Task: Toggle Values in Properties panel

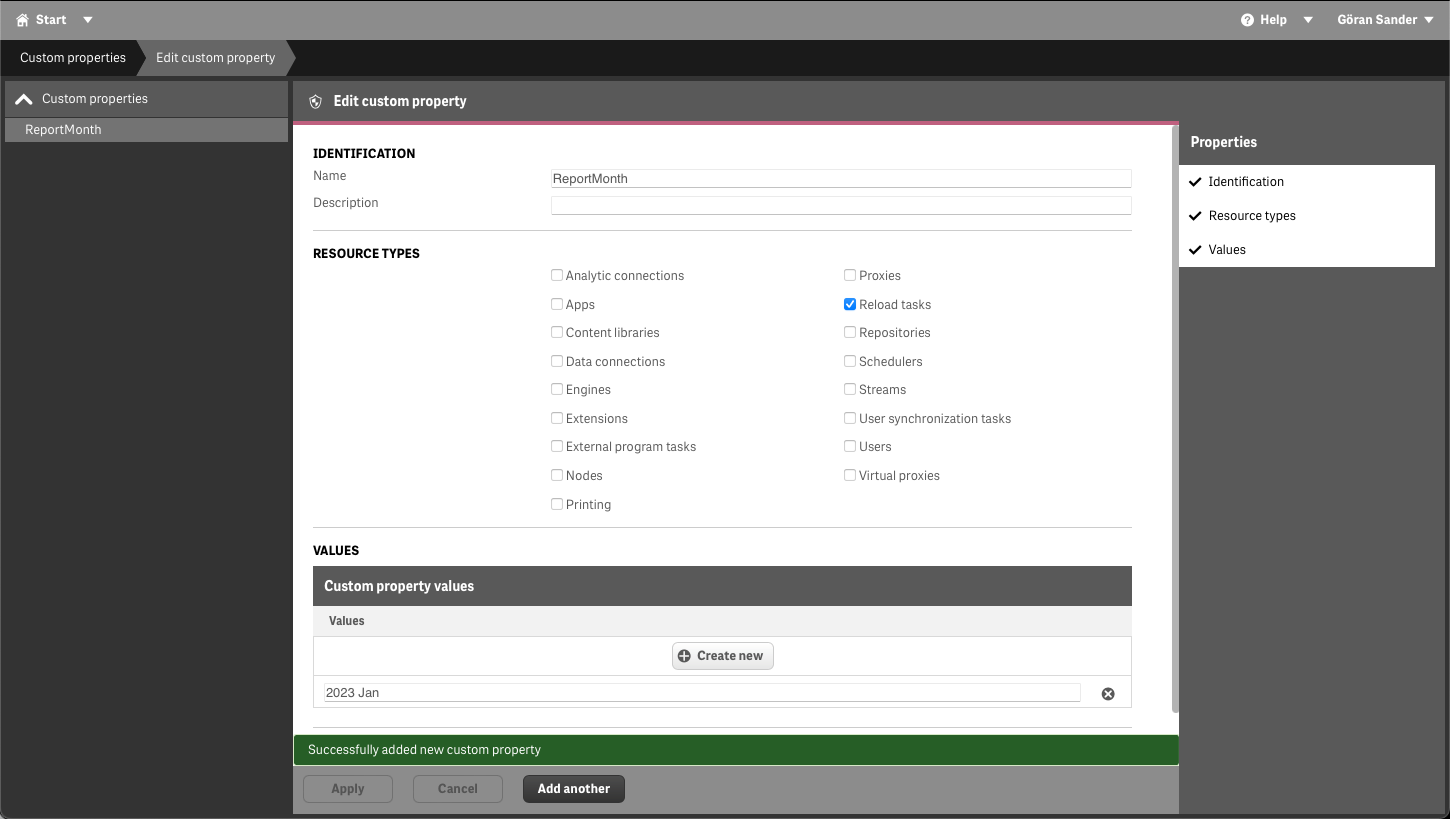Action: [1307, 250]
